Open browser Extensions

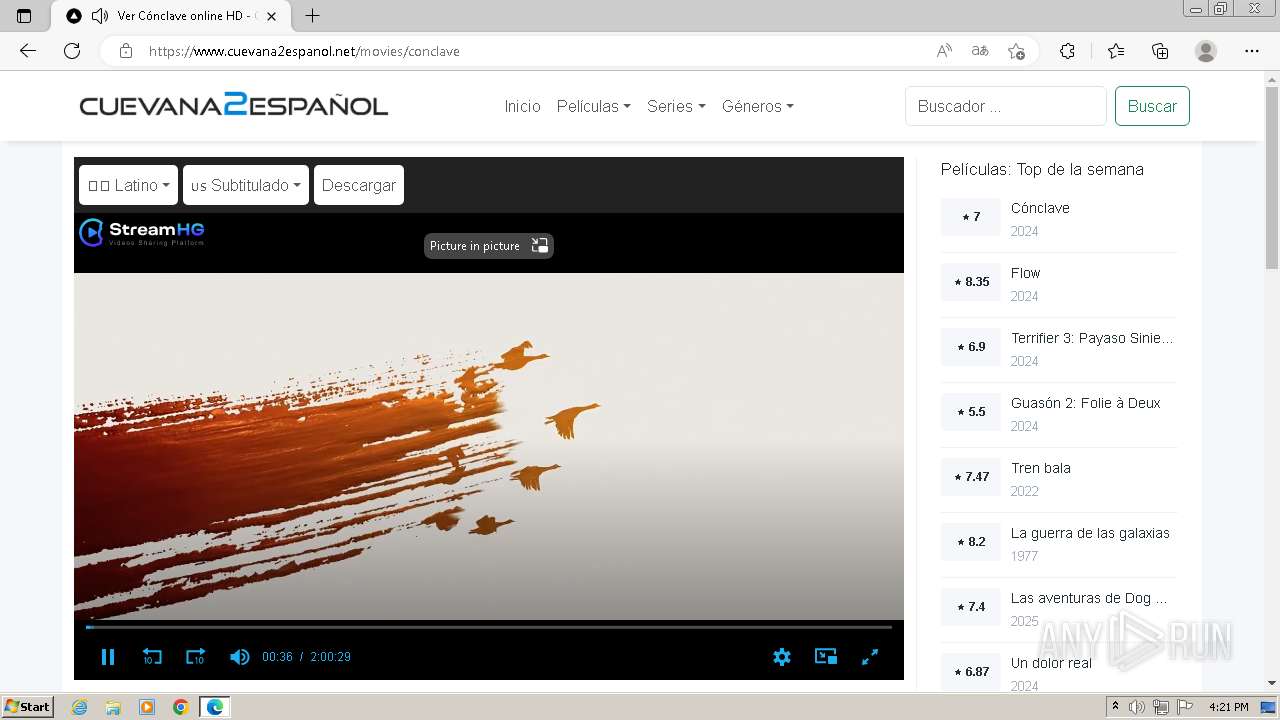click(x=1067, y=51)
